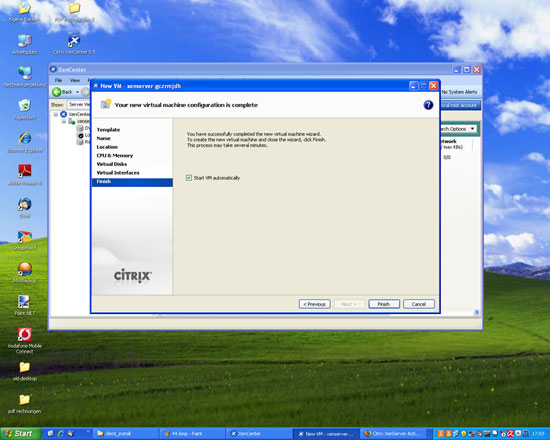Image resolution: width=550 pixels, height=440 pixels.
Task: Click the blue help question mark icon
Action: pos(428,105)
